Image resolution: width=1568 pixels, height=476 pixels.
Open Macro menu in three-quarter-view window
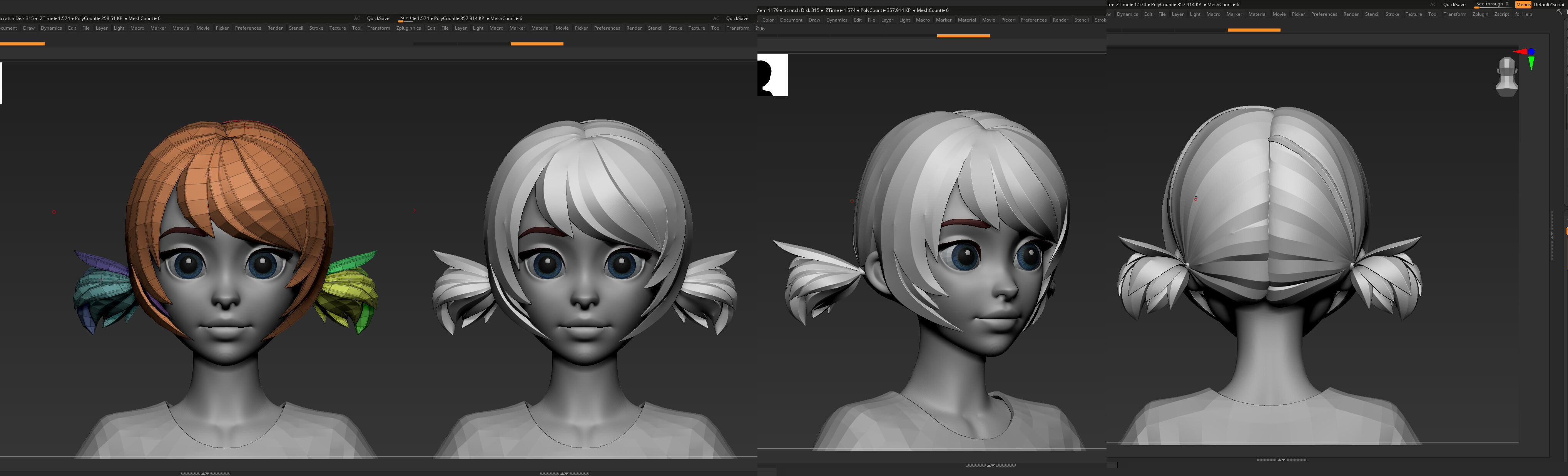tap(923, 20)
